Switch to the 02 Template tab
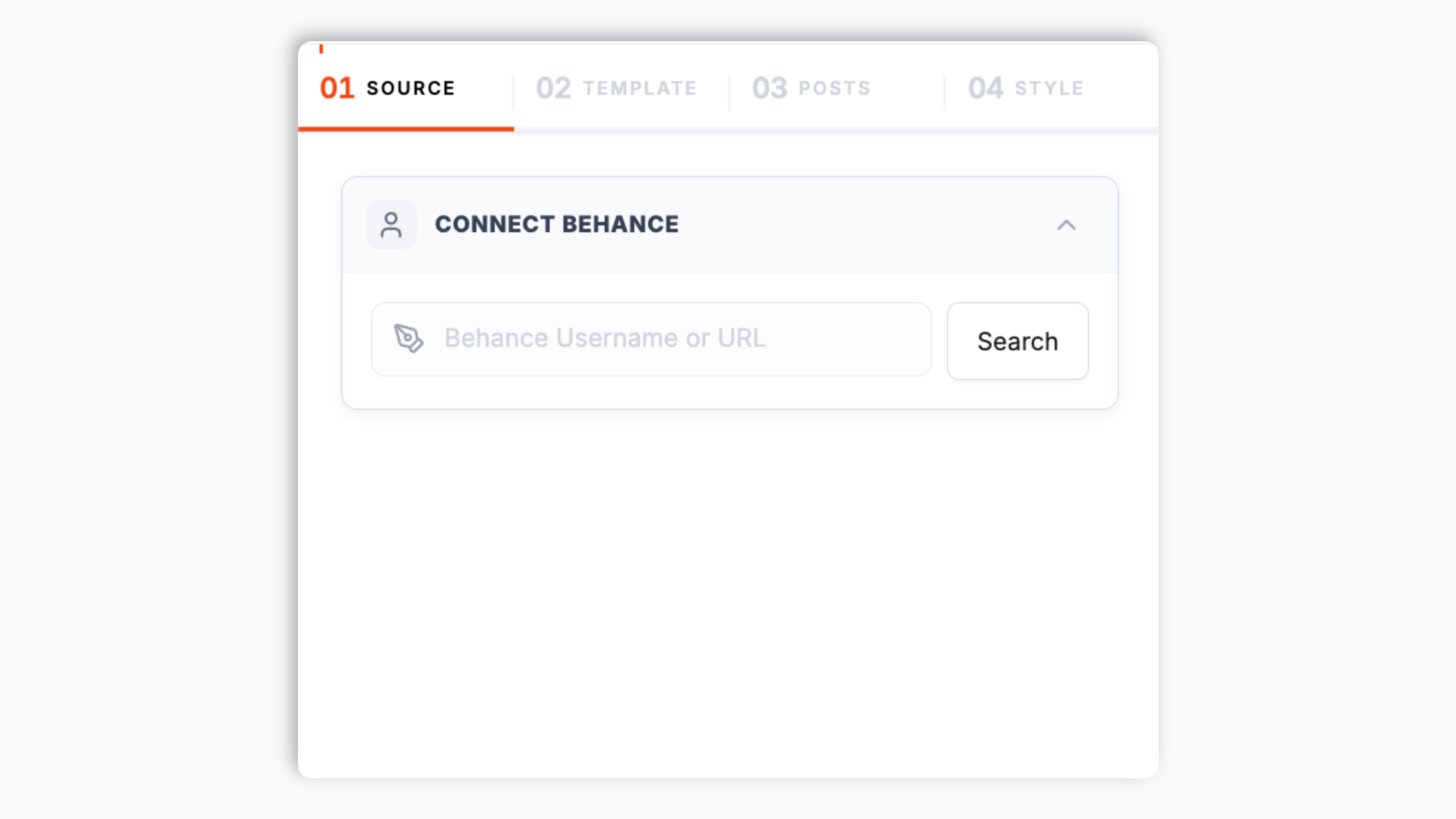The height and width of the screenshot is (819, 1456). (x=622, y=88)
